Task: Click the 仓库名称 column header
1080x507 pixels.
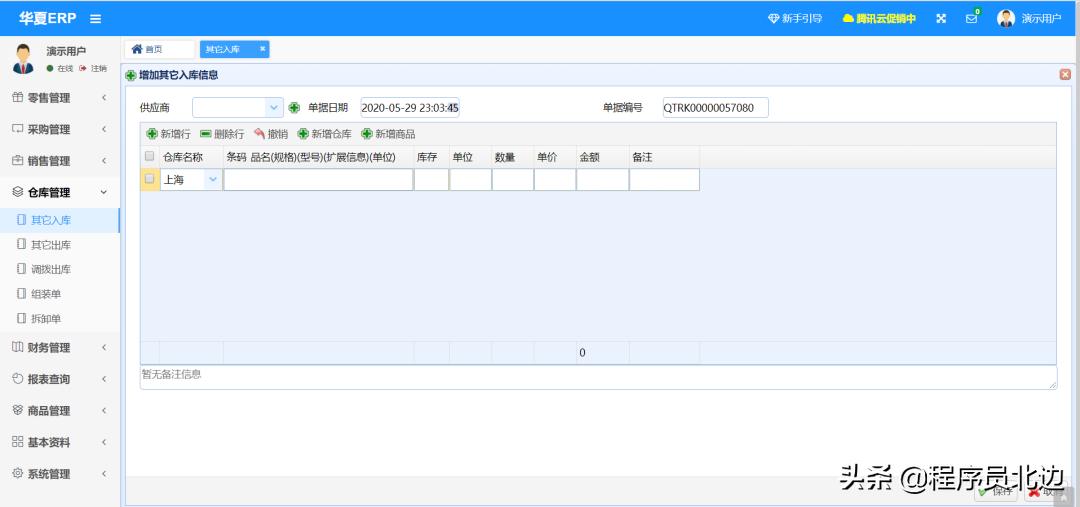Action: pos(191,157)
